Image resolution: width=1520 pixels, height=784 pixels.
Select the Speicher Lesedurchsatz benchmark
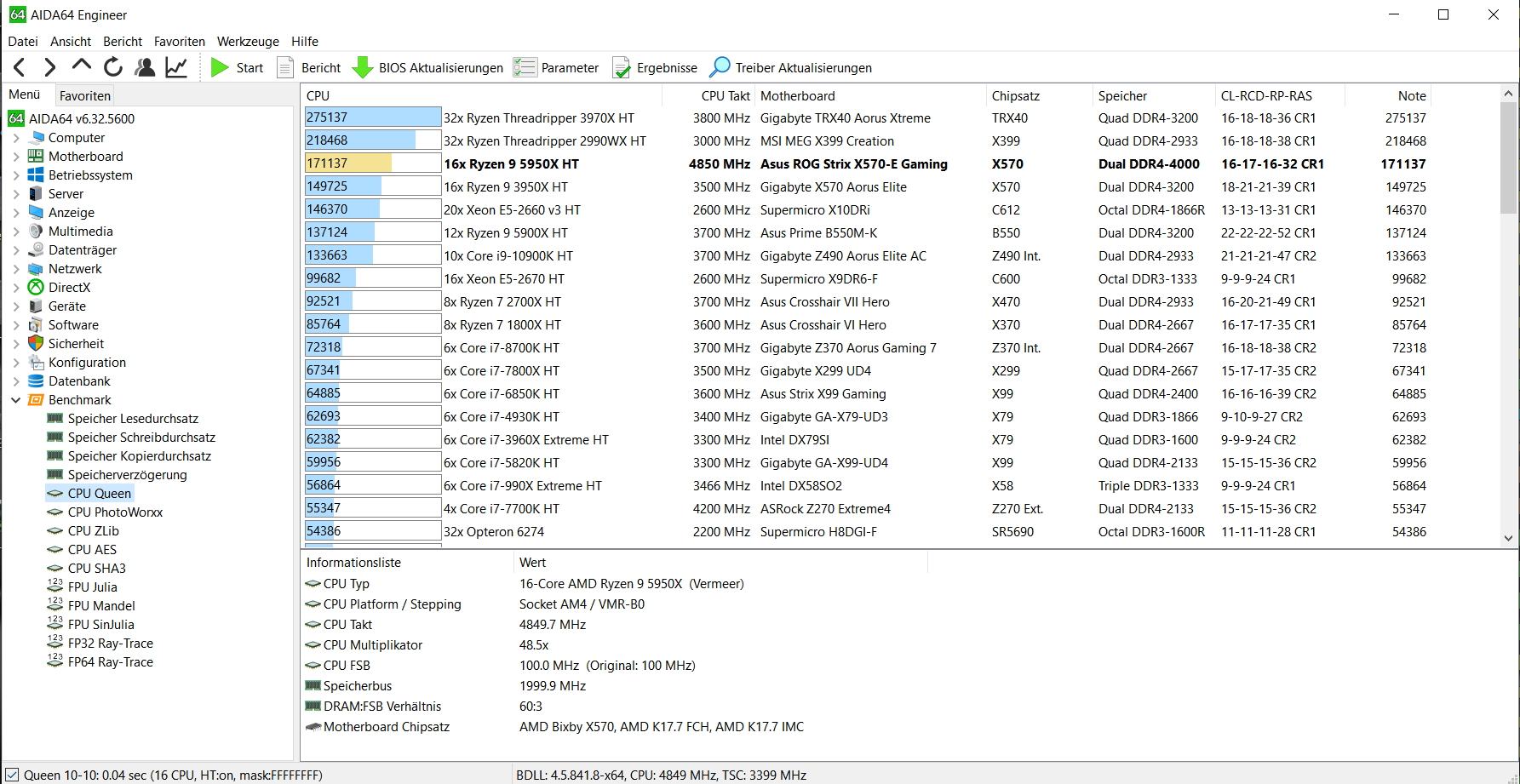coord(133,418)
